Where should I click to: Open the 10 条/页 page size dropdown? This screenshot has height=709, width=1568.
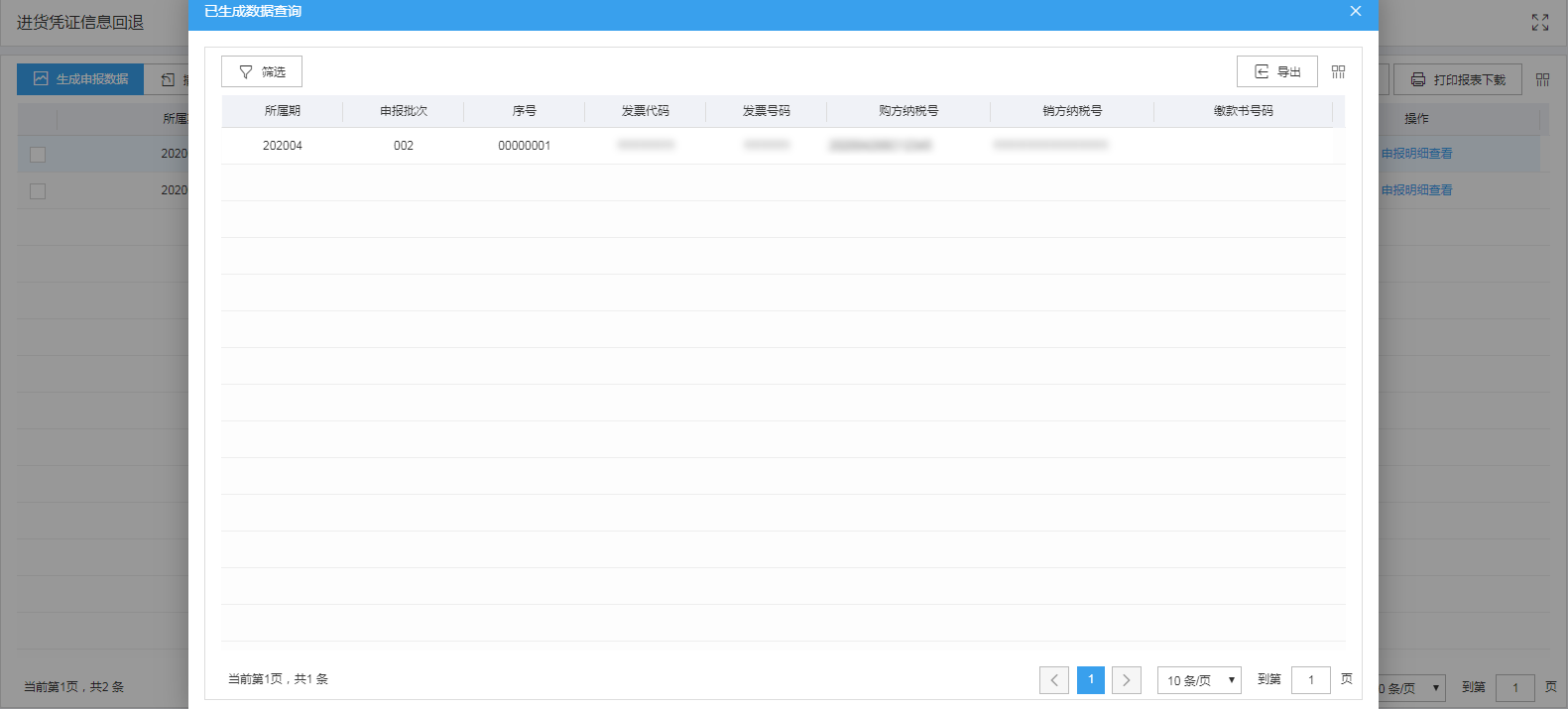coord(1199,680)
